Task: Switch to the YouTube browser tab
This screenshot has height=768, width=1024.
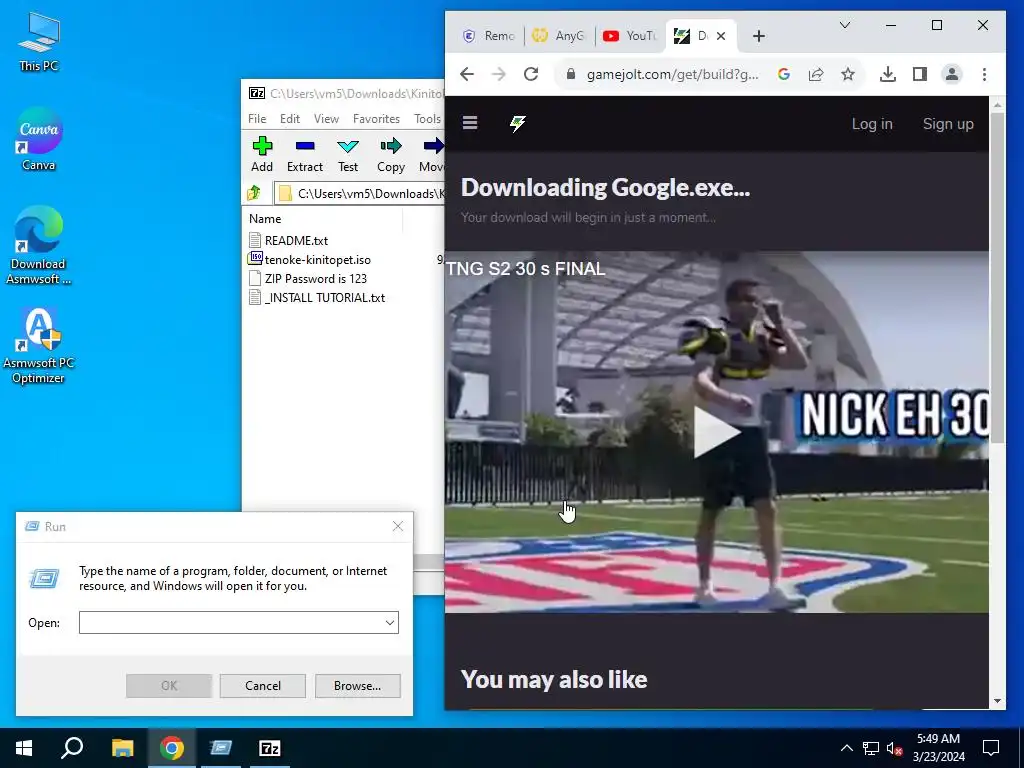Action: point(629,36)
